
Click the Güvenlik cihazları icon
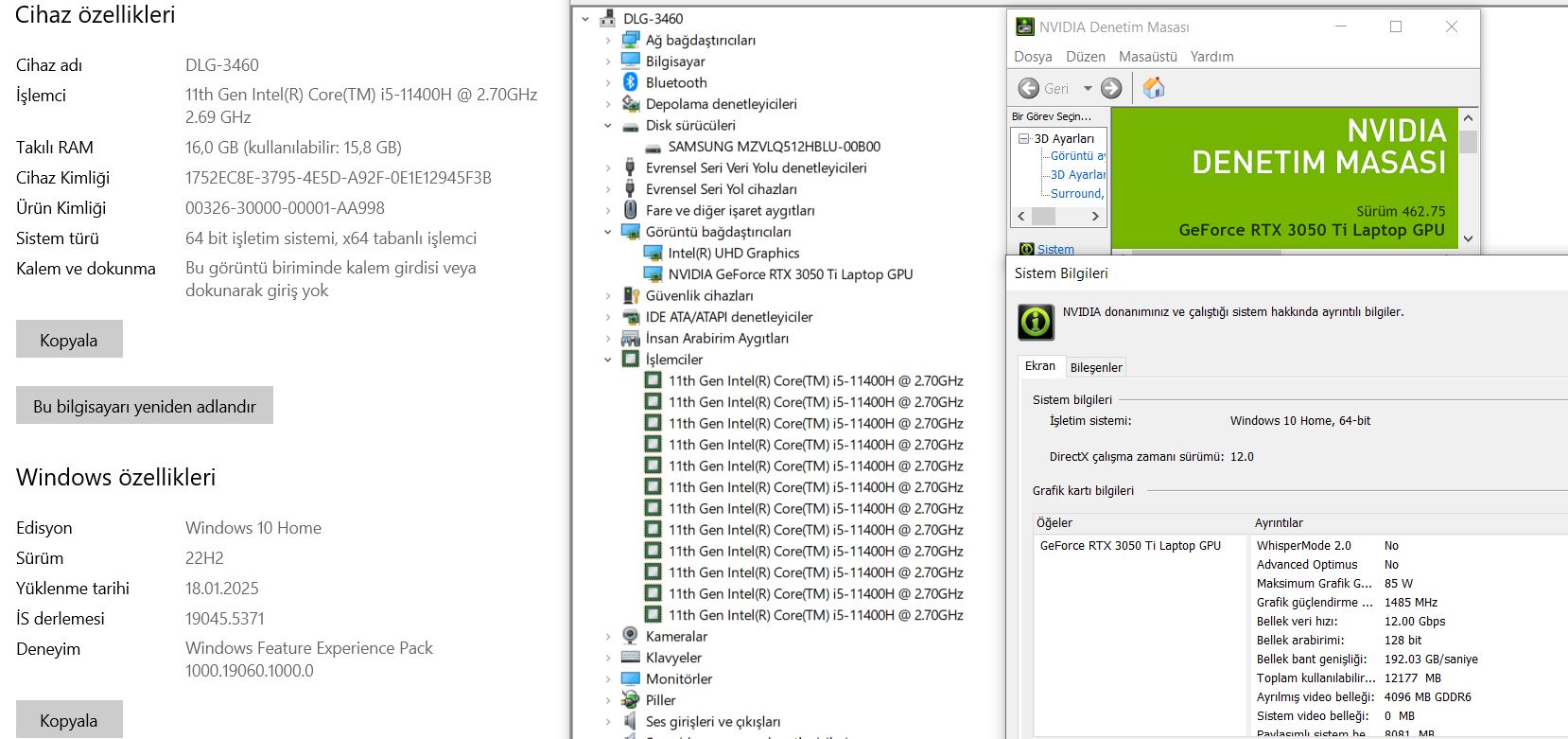point(631,295)
